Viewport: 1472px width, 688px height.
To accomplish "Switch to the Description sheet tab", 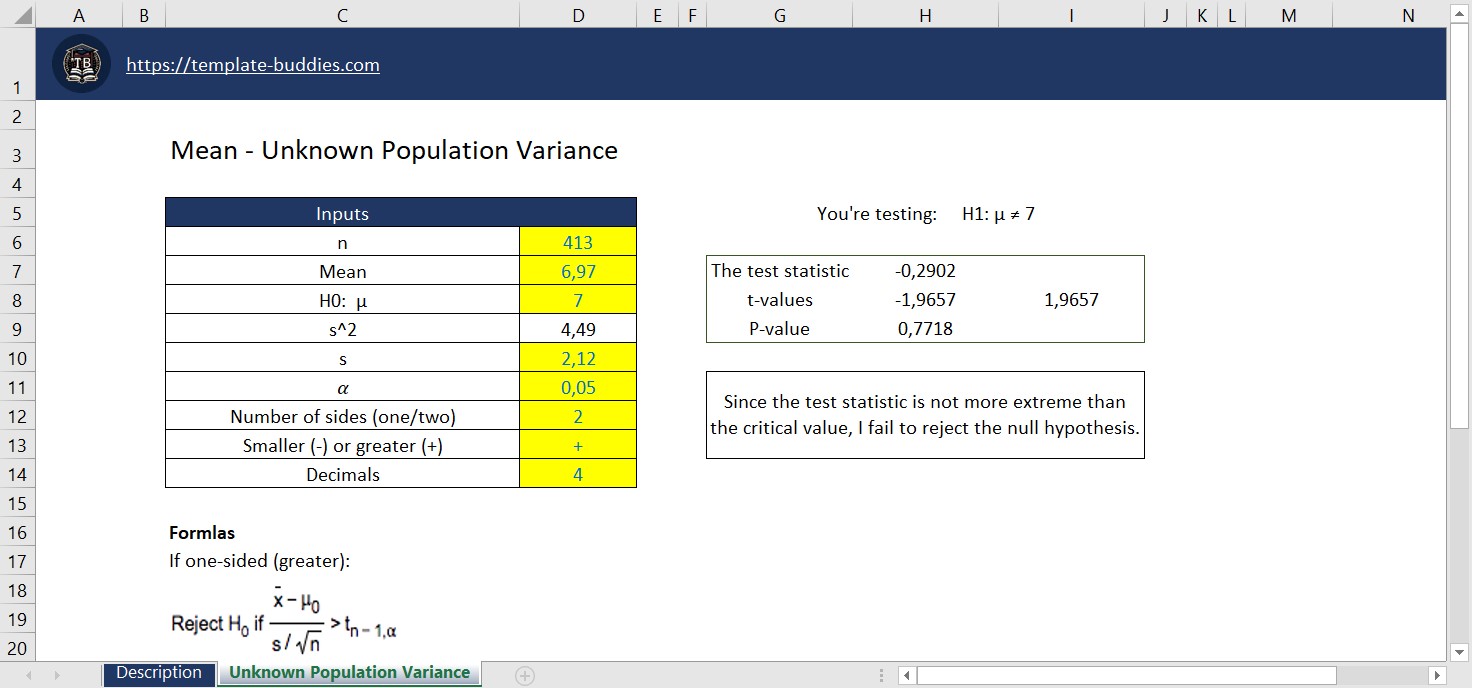I will pos(159,673).
